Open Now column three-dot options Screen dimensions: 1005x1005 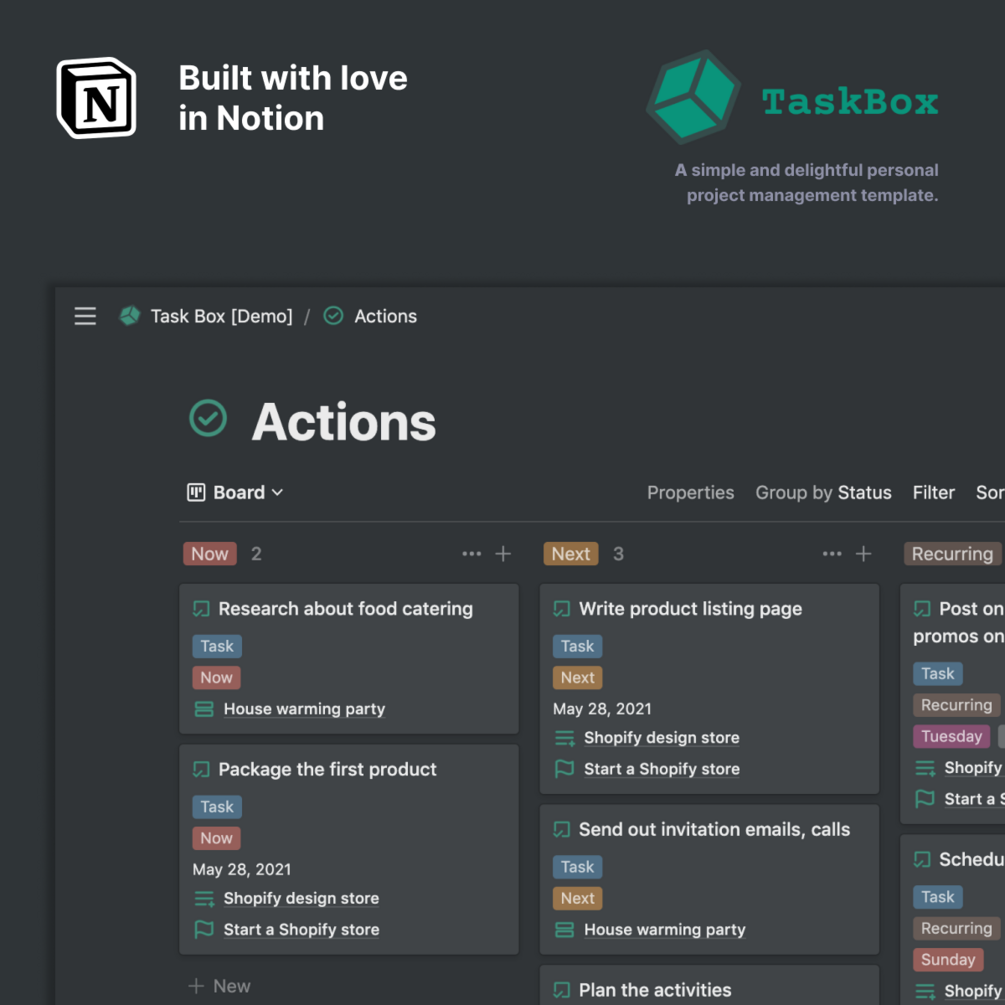[x=472, y=554]
